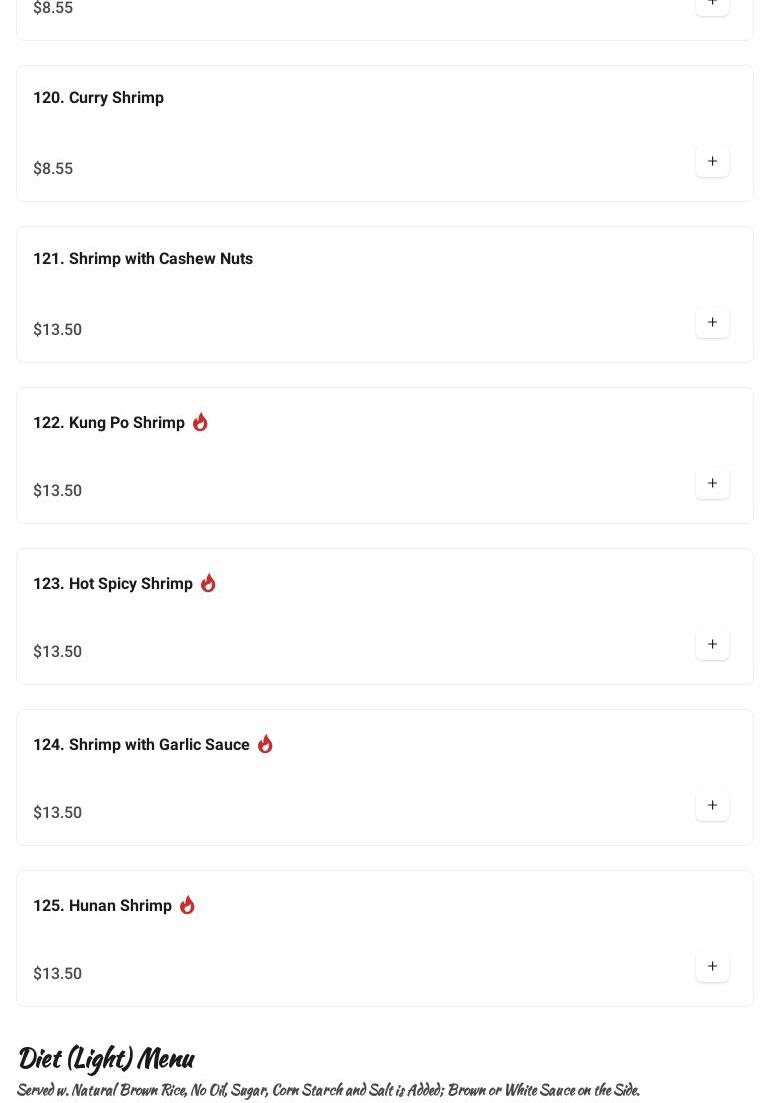Open the 120. Curry Shrimp item
This screenshot has width=770, height=1103.
click(x=98, y=98)
